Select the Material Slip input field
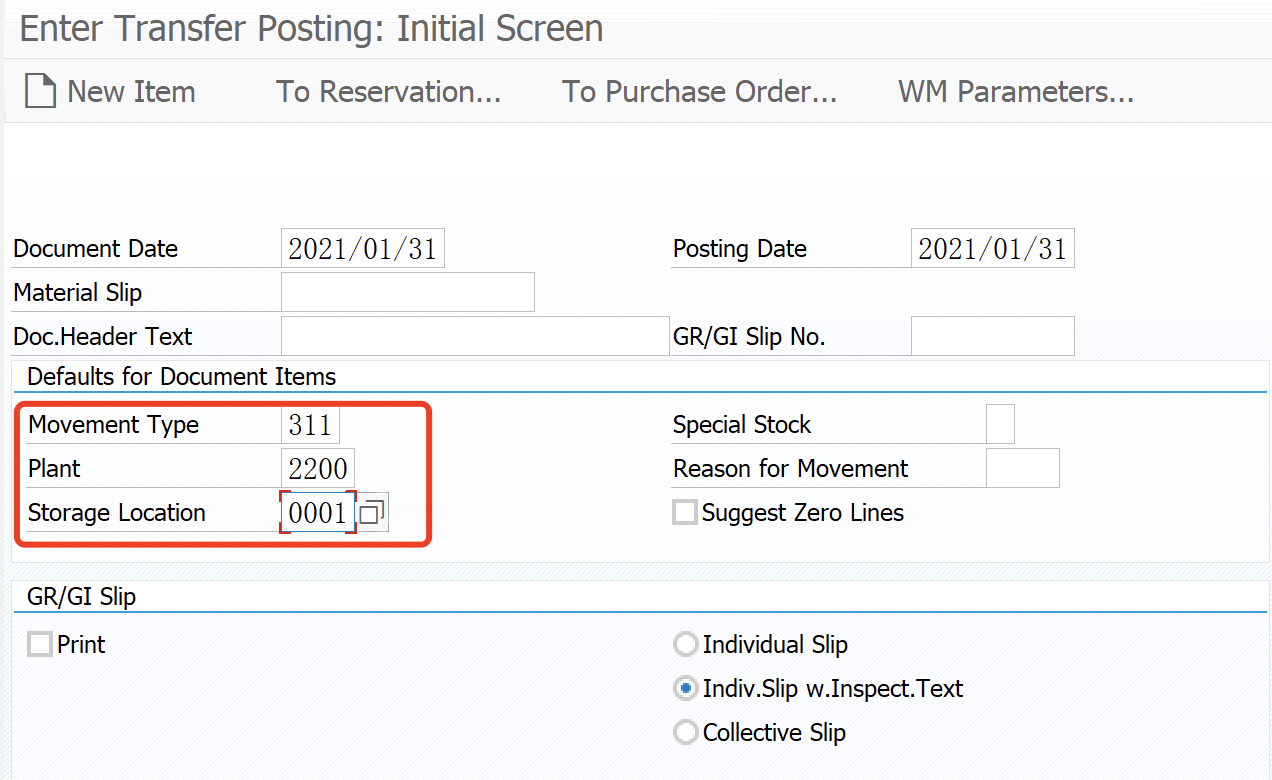Viewport: 1272px width, 780px height. coord(407,291)
